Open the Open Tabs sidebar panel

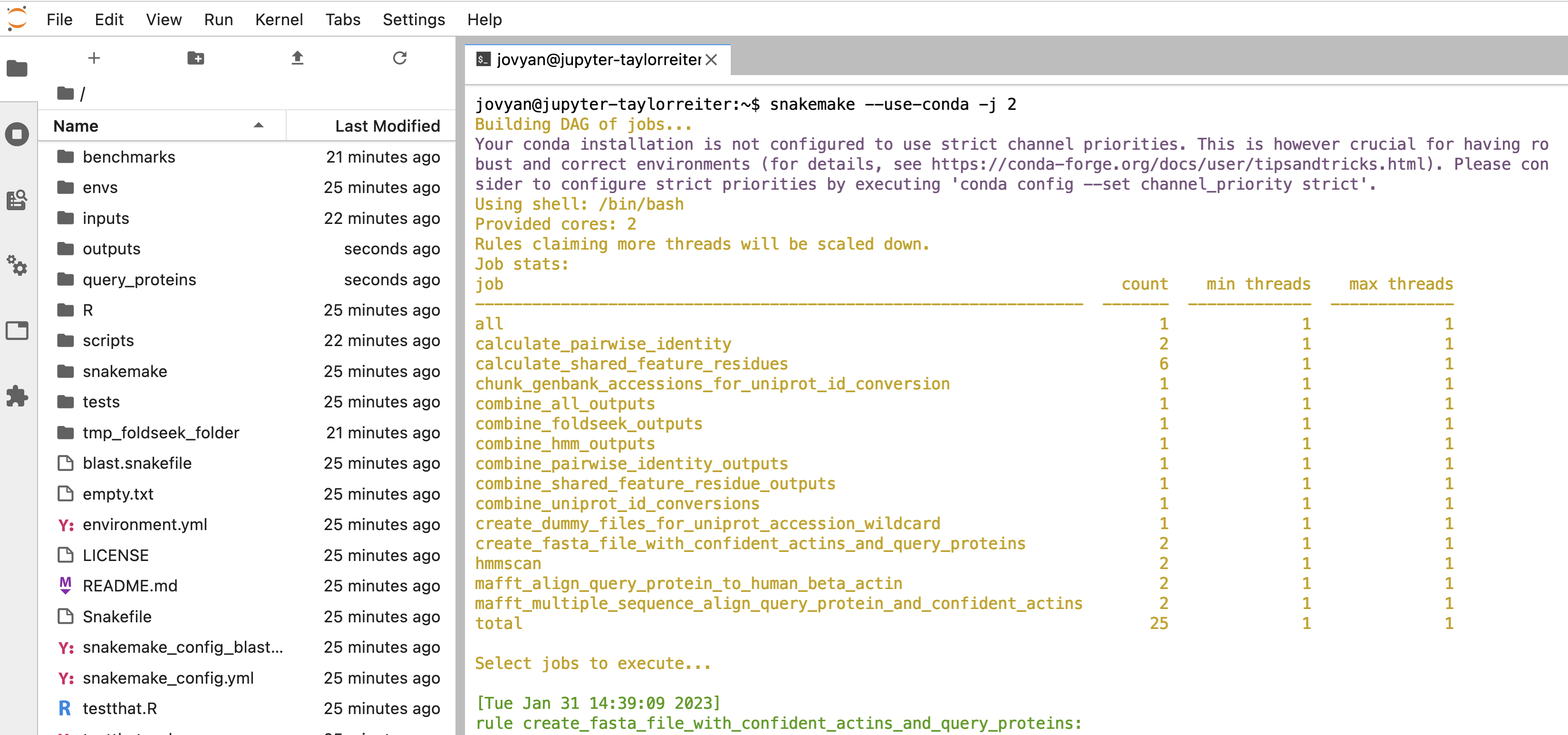[17, 331]
